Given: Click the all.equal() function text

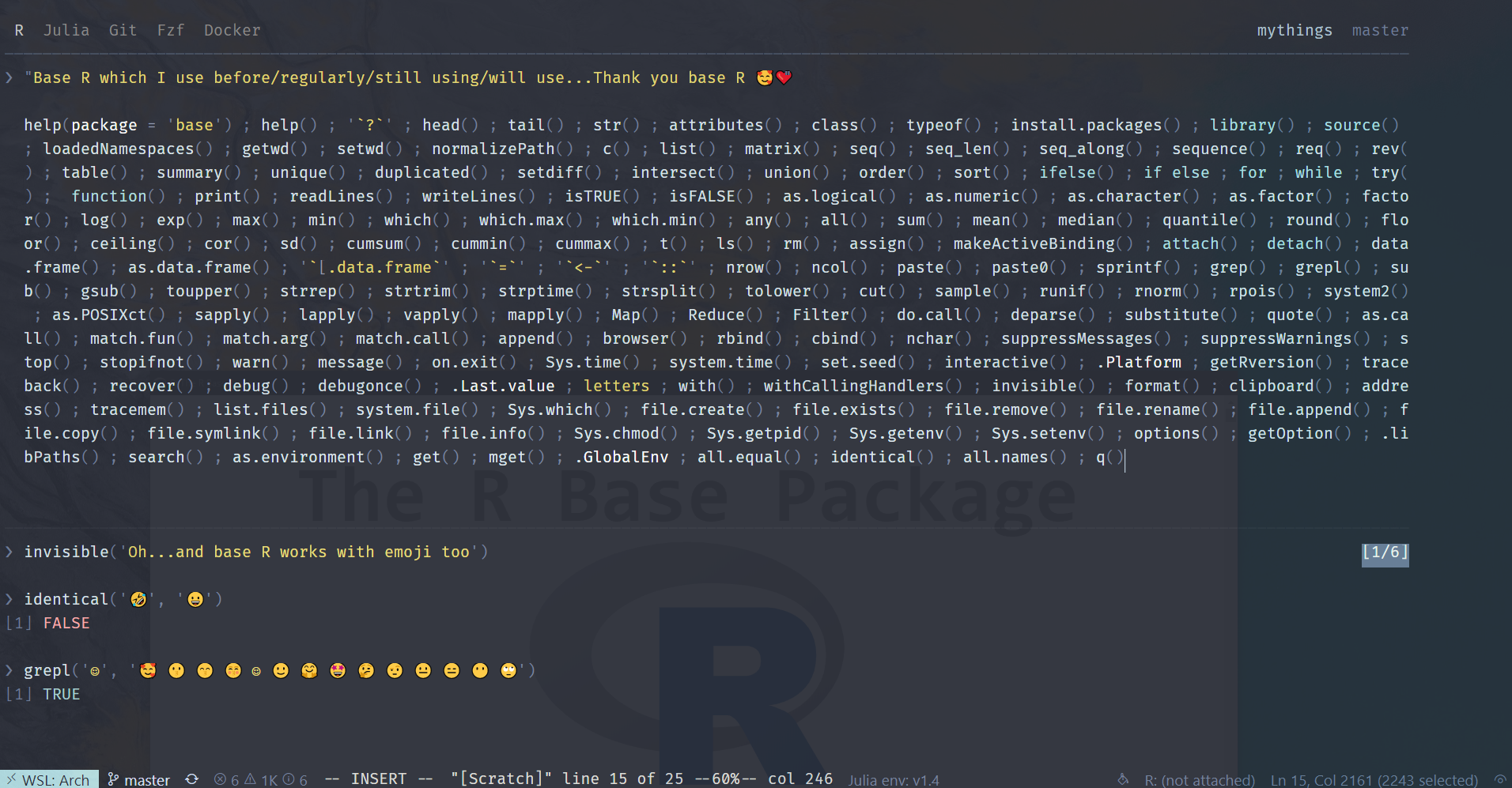Looking at the screenshot, I should pyautogui.click(x=749, y=457).
